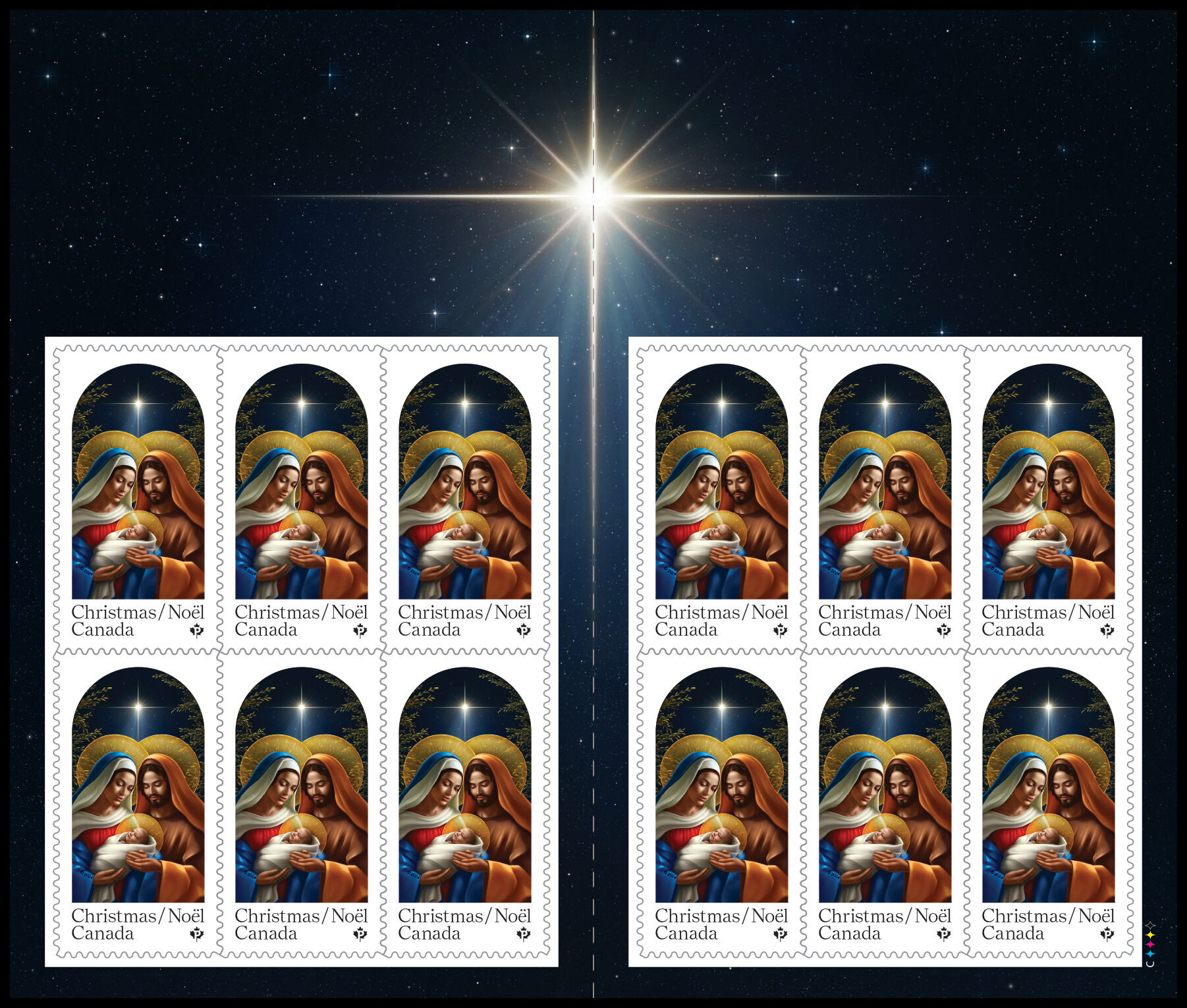Select right pane bottom-row first stamp image
The height and width of the screenshot is (1008, 1187).
(x=721, y=785)
